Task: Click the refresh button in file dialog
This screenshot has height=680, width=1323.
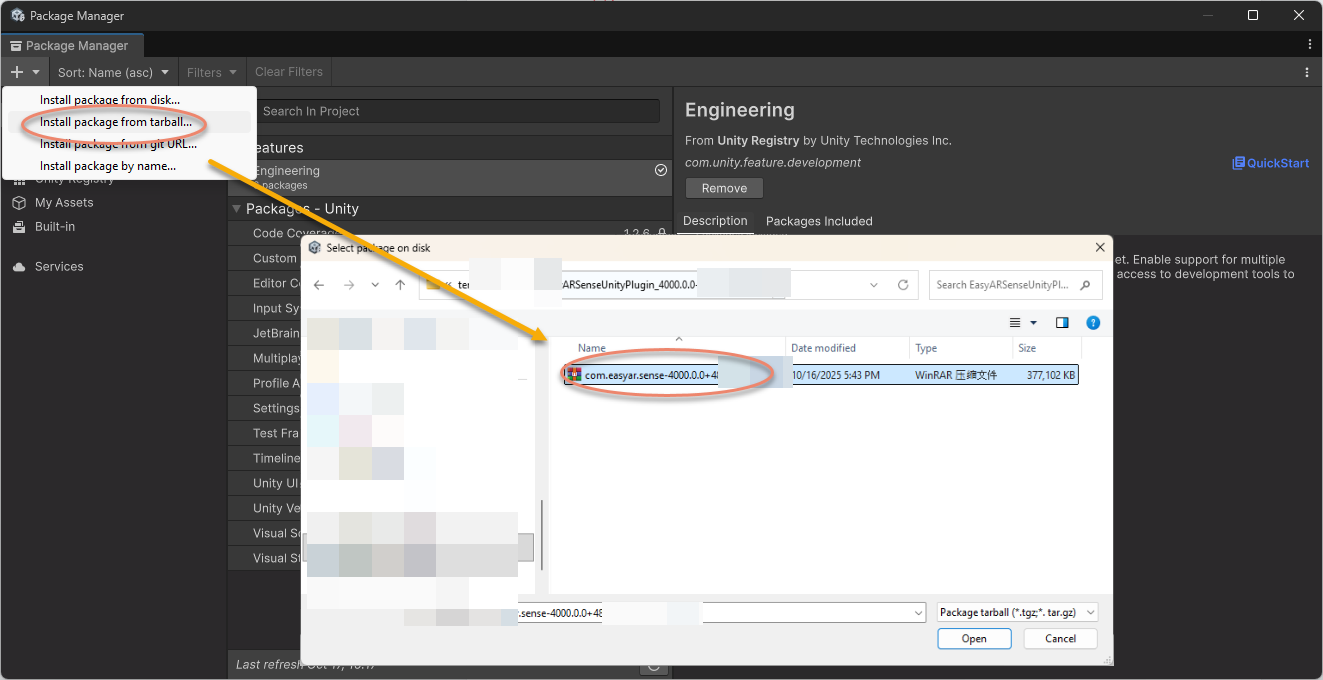Action: pos(902,285)
